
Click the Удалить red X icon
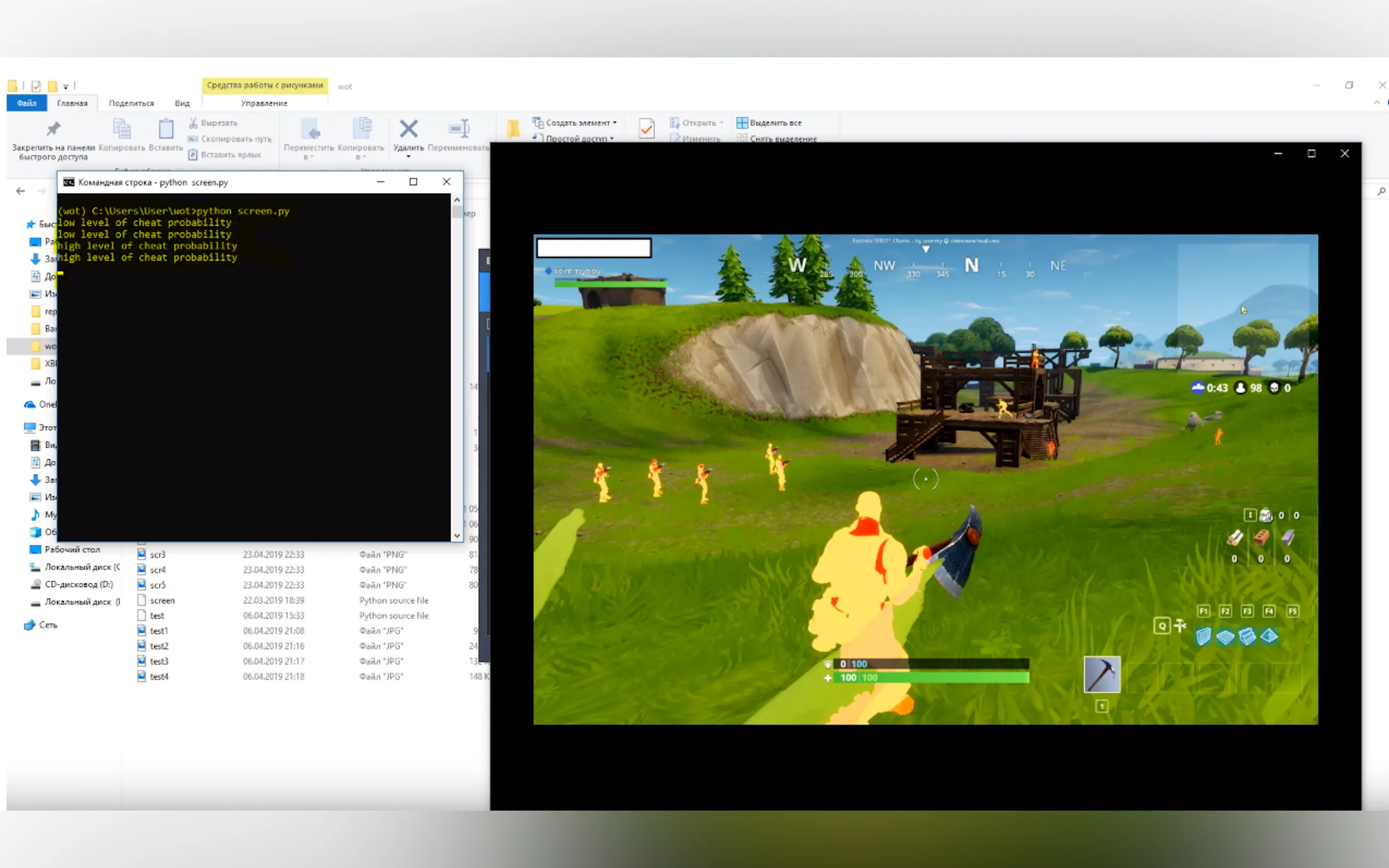click(408, 128)
